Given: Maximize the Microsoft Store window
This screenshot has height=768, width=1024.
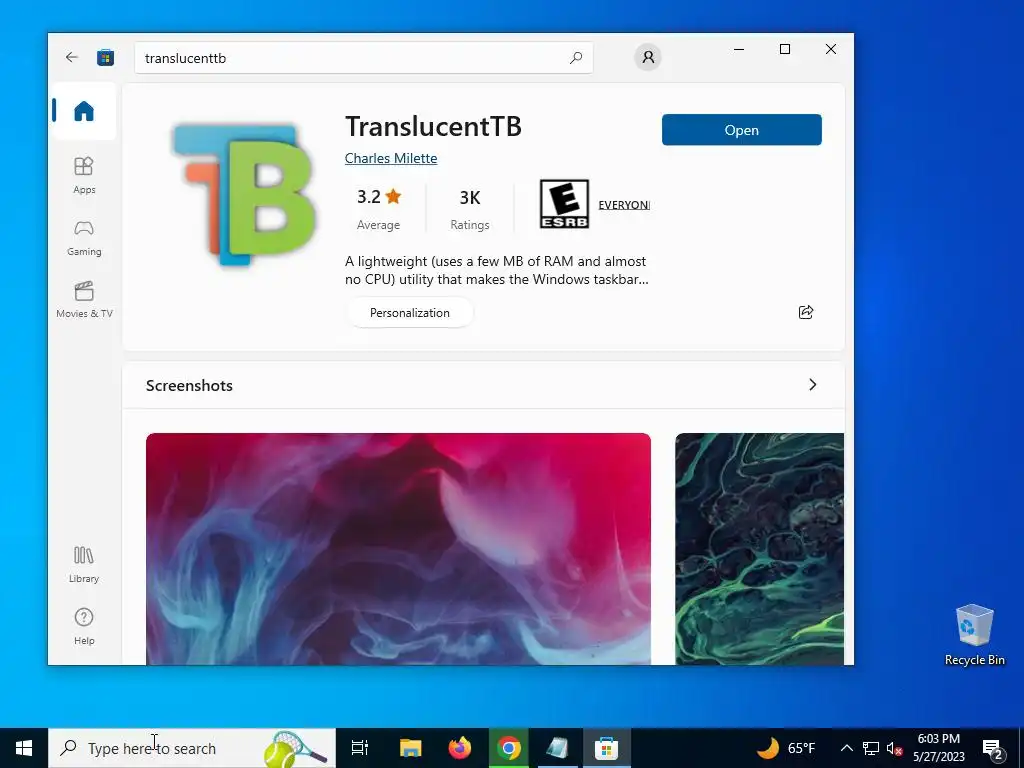Looking at the screenshot, I should pyautogui.click(x=785, y=49).
